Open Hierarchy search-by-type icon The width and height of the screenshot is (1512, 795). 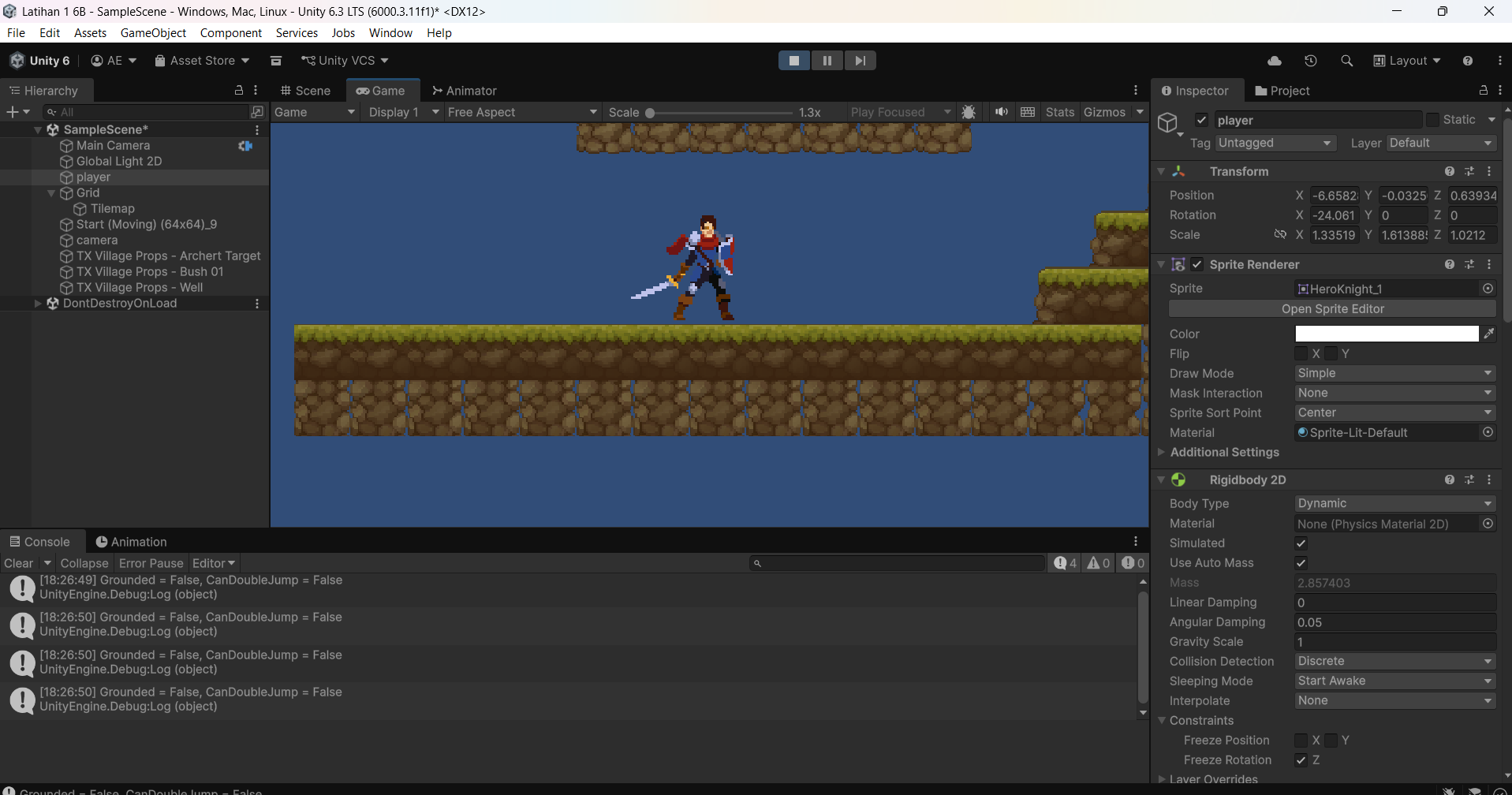(x=257, y=112)
